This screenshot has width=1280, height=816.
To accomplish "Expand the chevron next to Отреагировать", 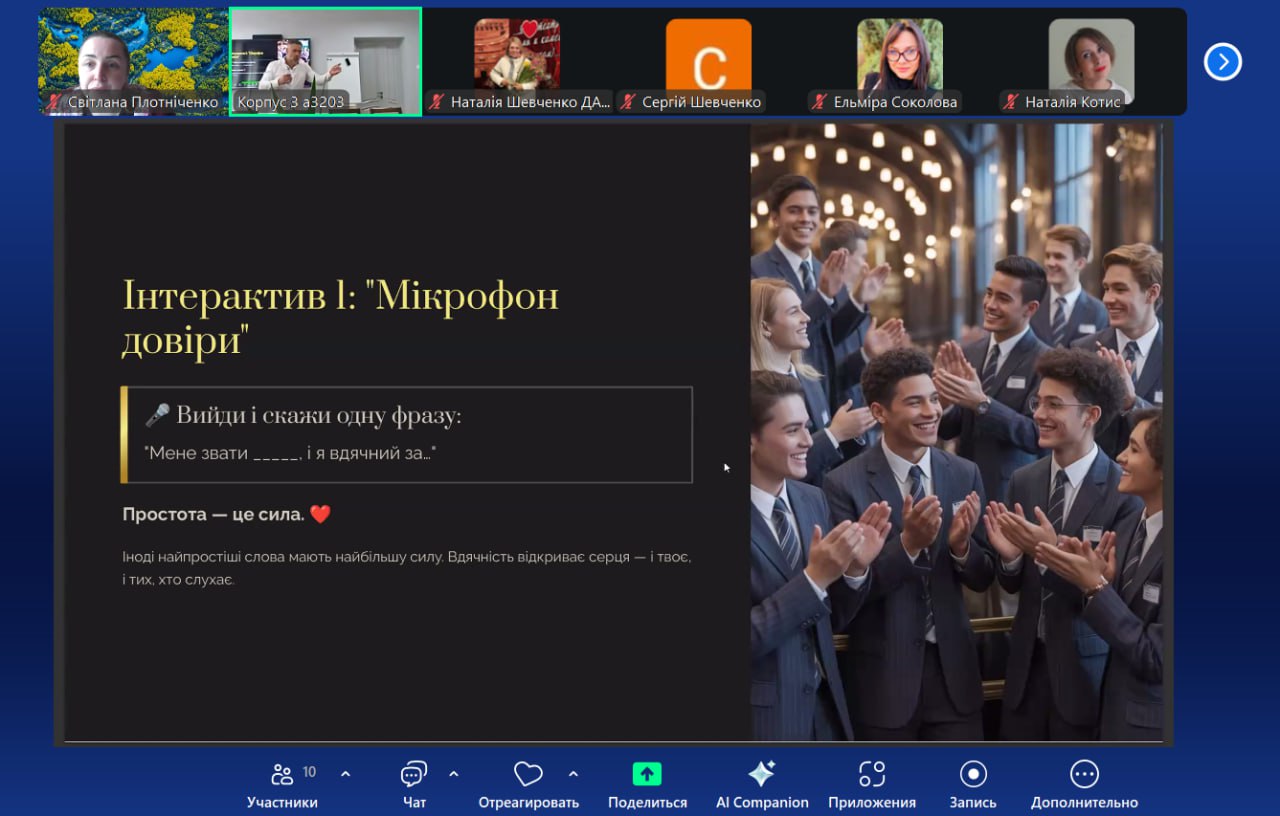I will (573, 774).
